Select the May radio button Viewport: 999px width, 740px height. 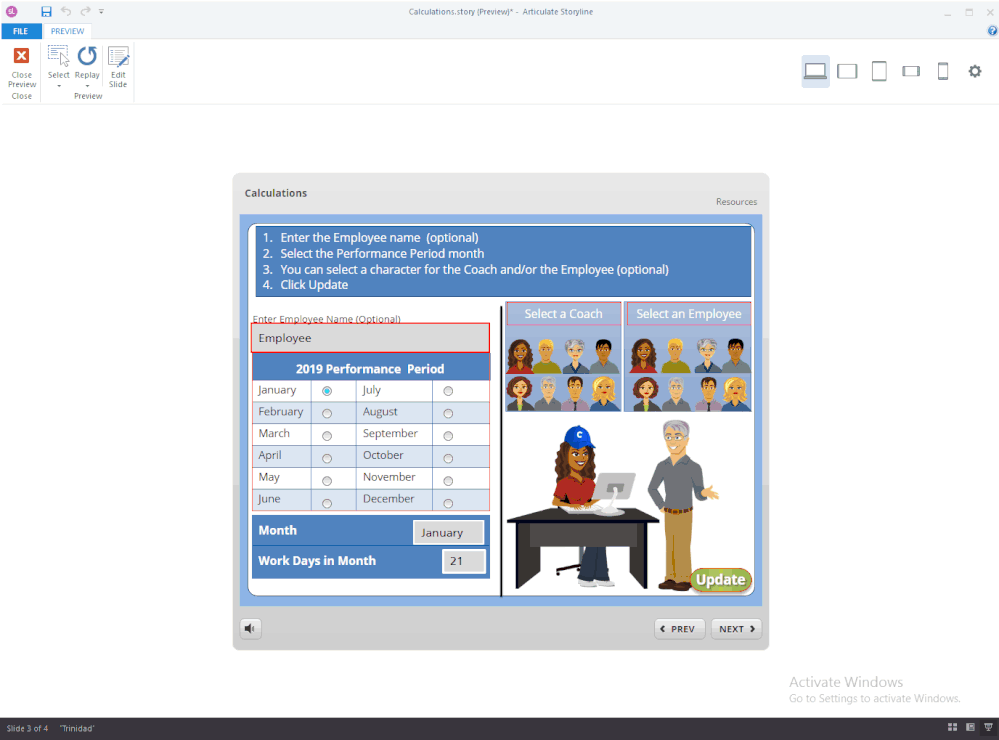[327, 481]
